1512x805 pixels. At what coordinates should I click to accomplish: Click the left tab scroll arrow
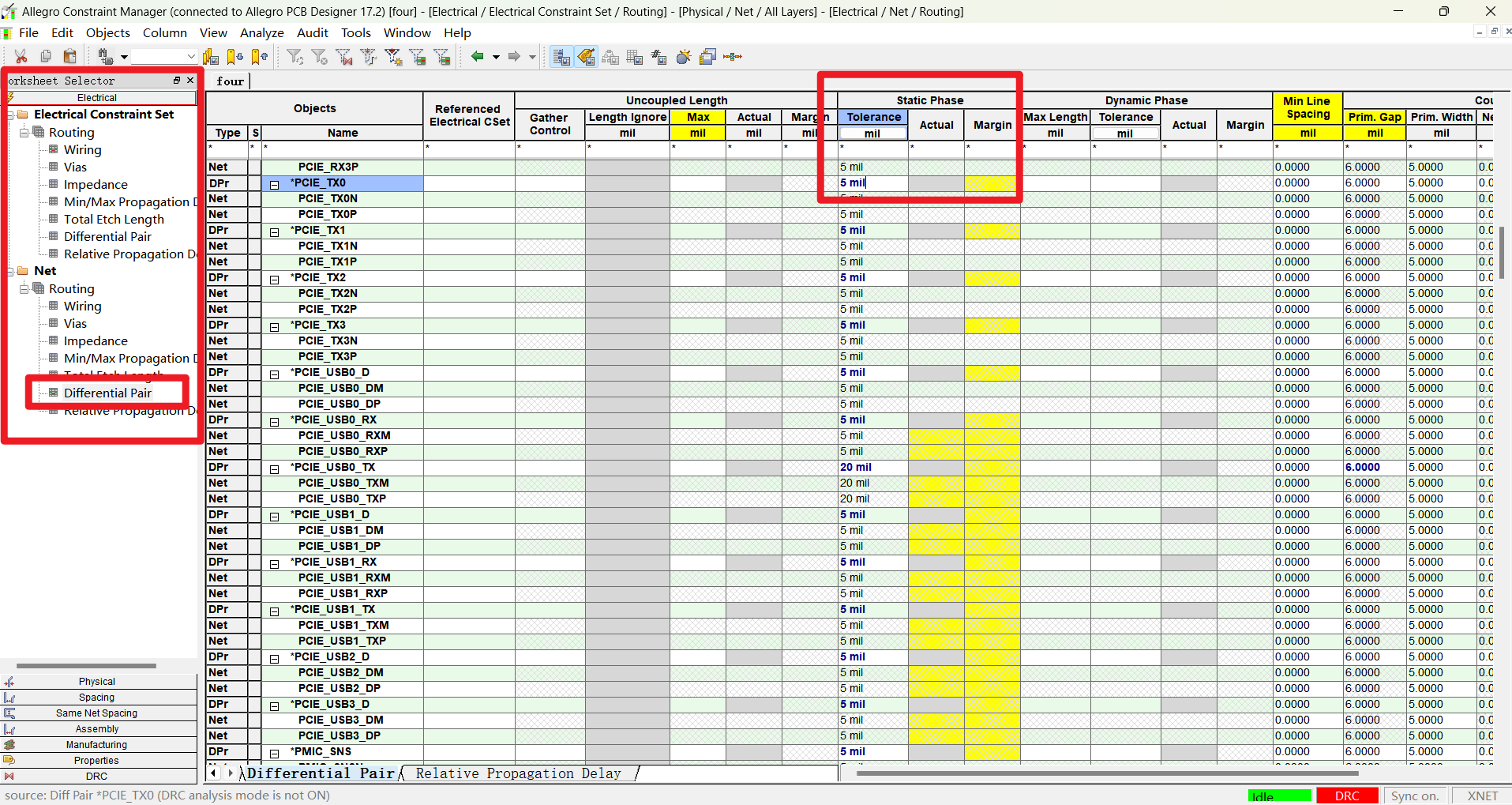click(212, 773)
